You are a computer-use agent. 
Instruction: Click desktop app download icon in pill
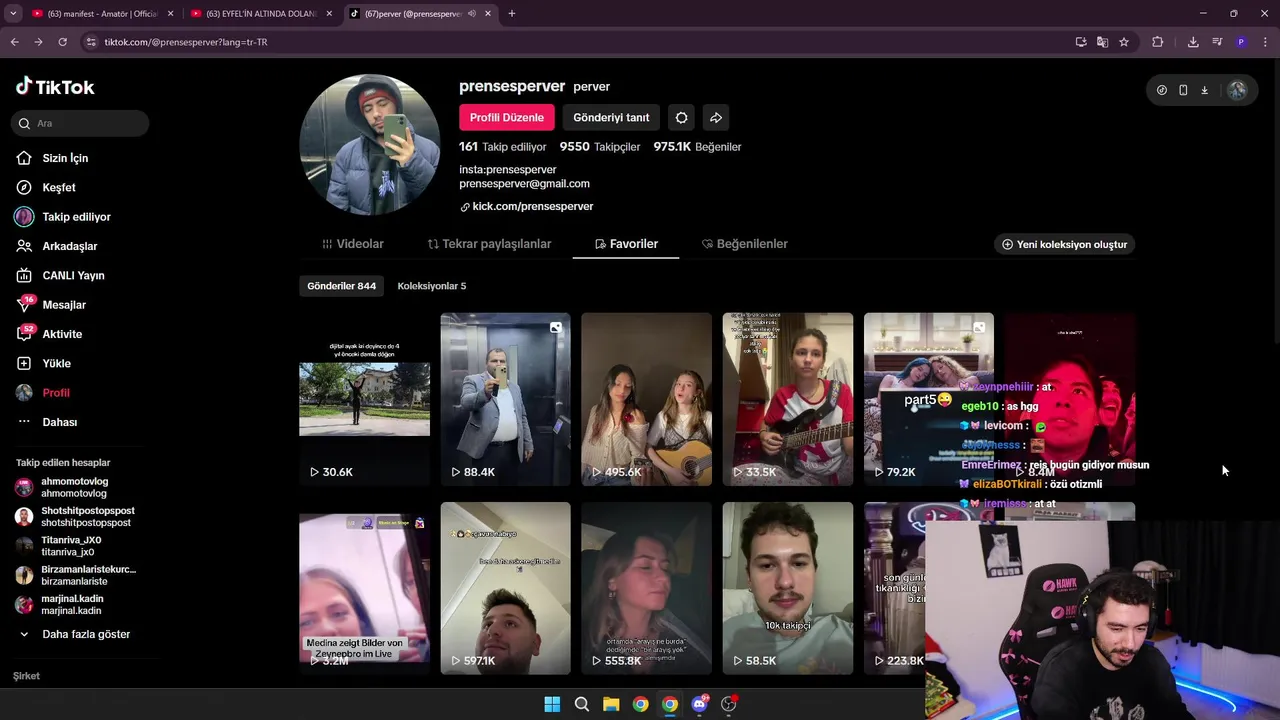click(x=1204, y=90)
